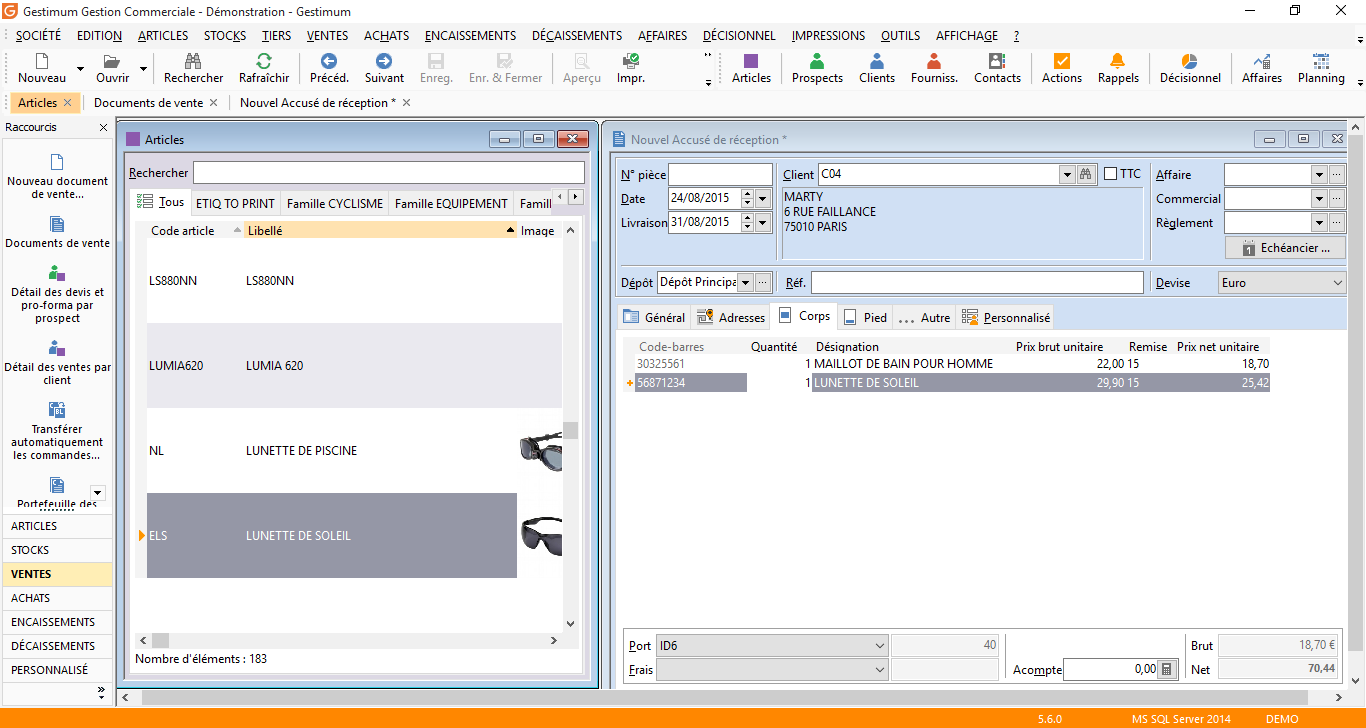This screenshot has width=1366, height=728.
Task: Select the ACHATS sidebar section
Action: click(57, 598)
